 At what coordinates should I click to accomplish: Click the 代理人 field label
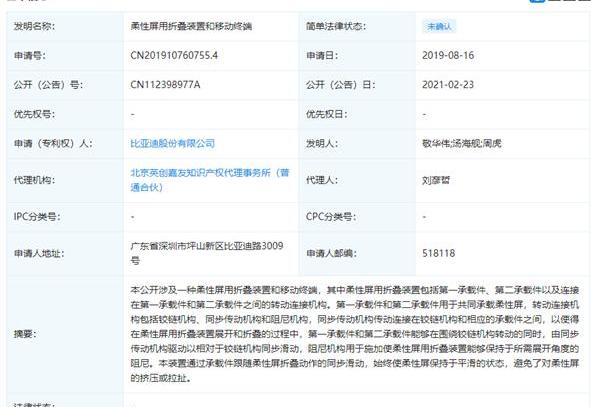tap(322, 180)
